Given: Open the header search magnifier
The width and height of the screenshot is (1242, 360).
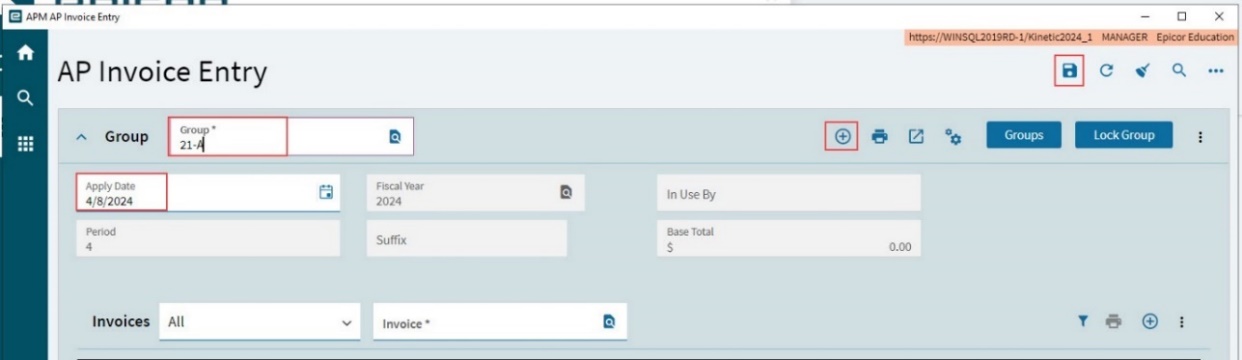Looking at the screenshot, I should (x=1179, y=71).
